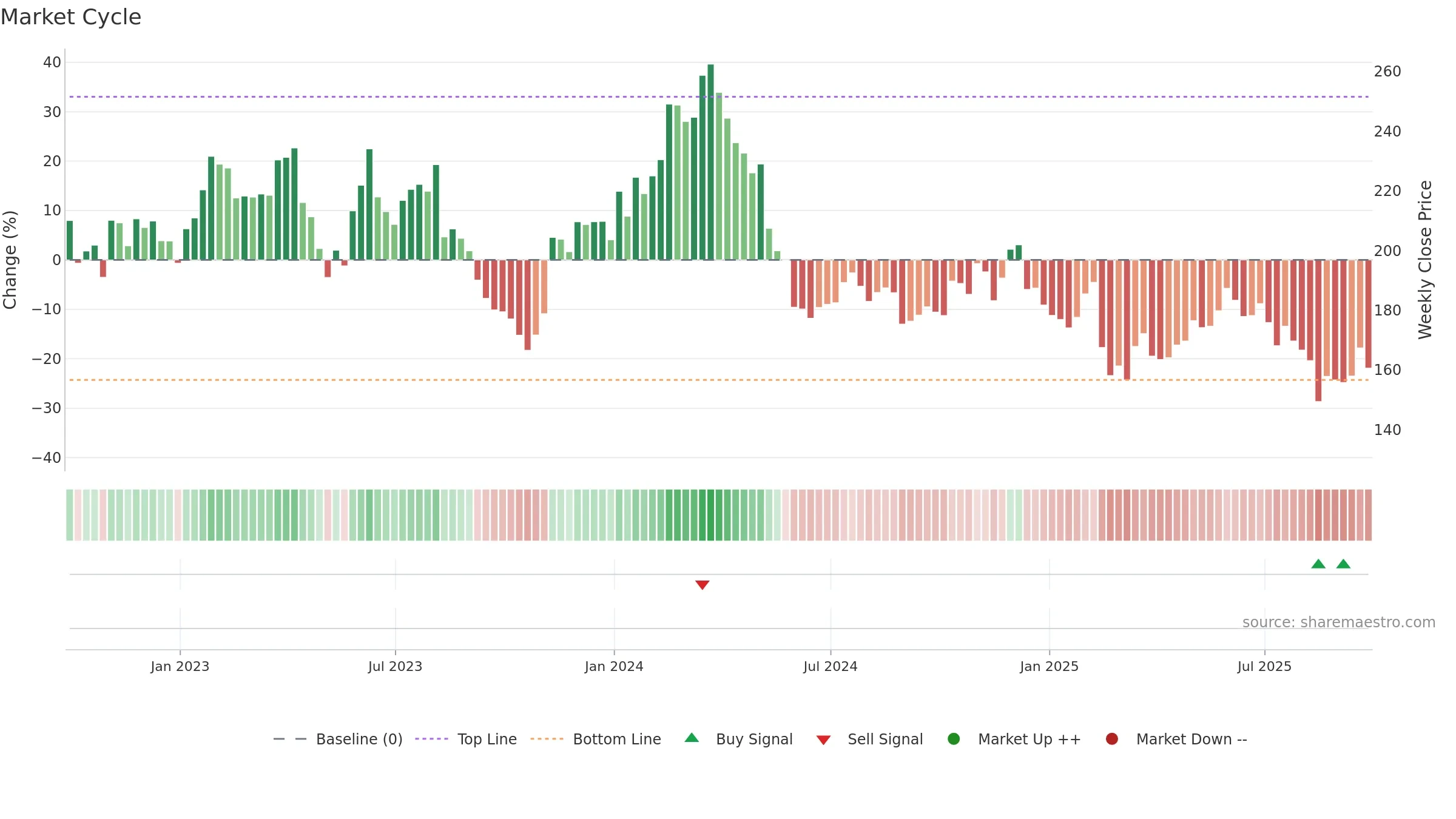Click the 260 tick on price axis
Screen dimensions: 1456x819
[1387, 72]
